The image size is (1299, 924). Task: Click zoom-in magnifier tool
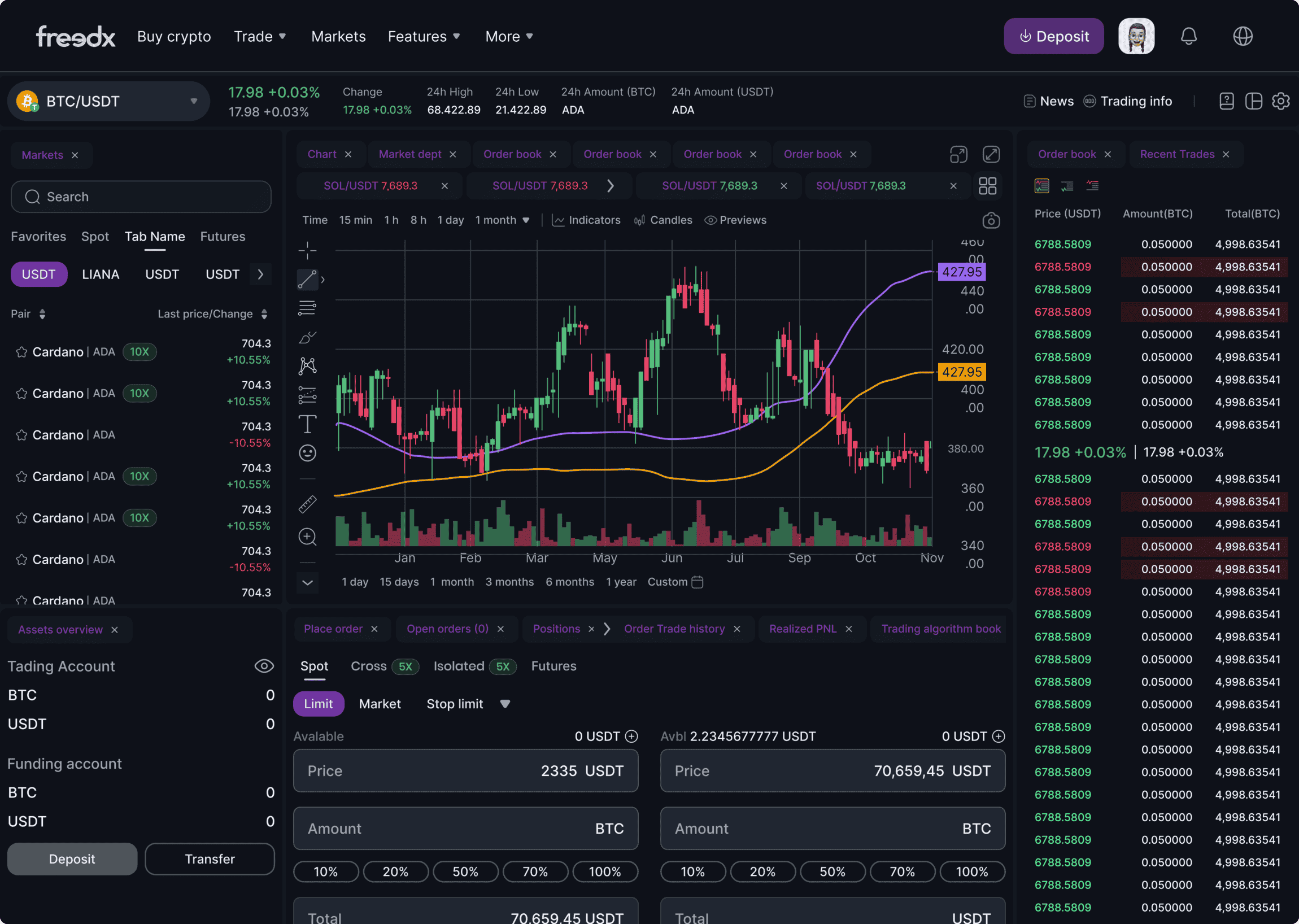coord(307,537)
